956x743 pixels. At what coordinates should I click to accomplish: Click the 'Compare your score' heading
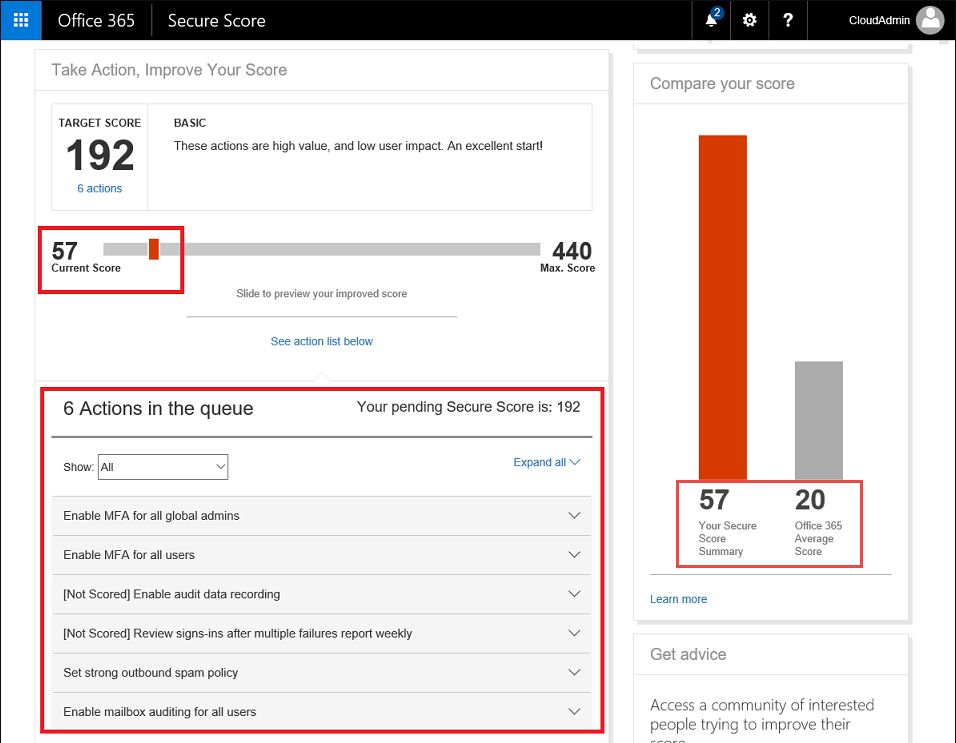coord(722,84)
